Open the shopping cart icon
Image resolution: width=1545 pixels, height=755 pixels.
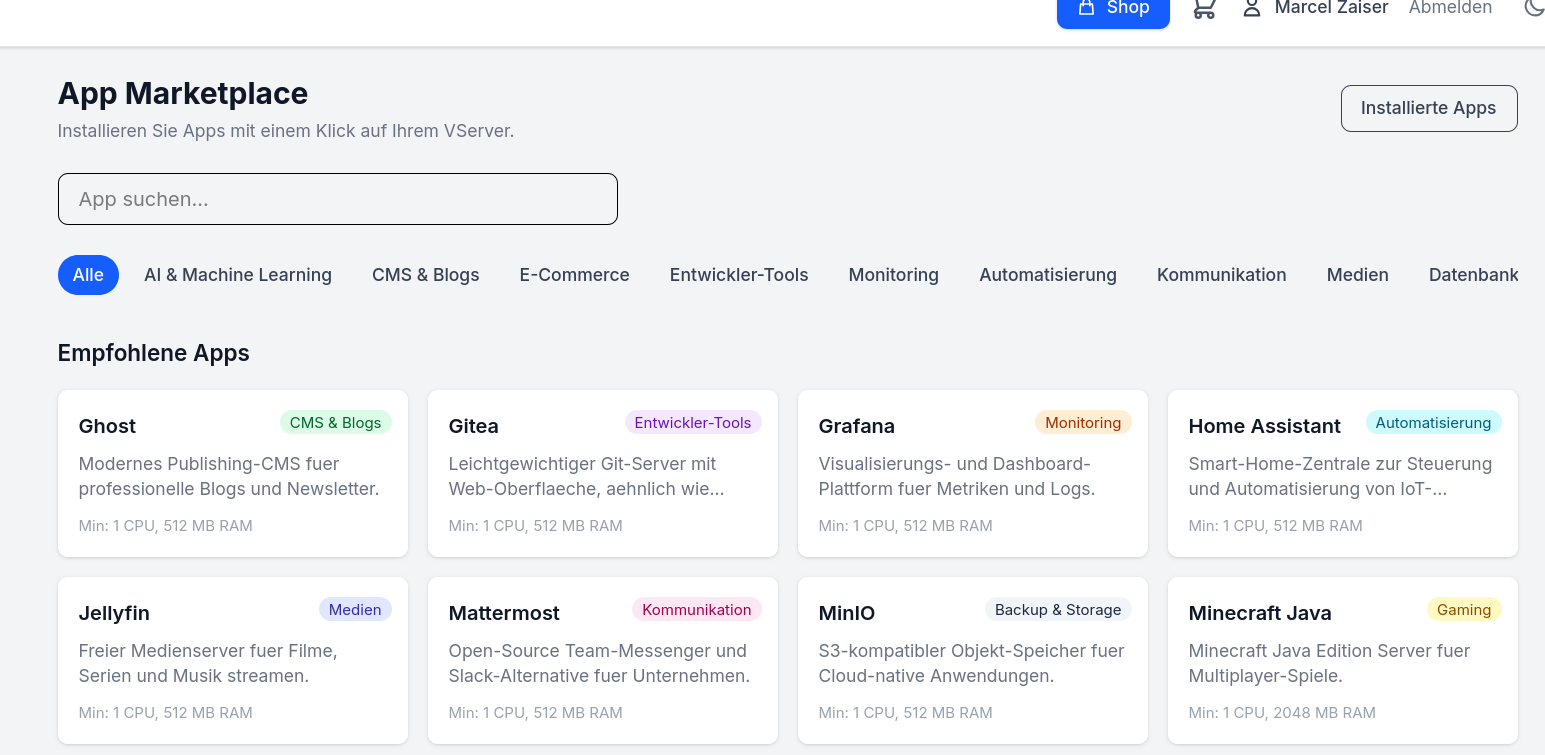(1204, 8)
